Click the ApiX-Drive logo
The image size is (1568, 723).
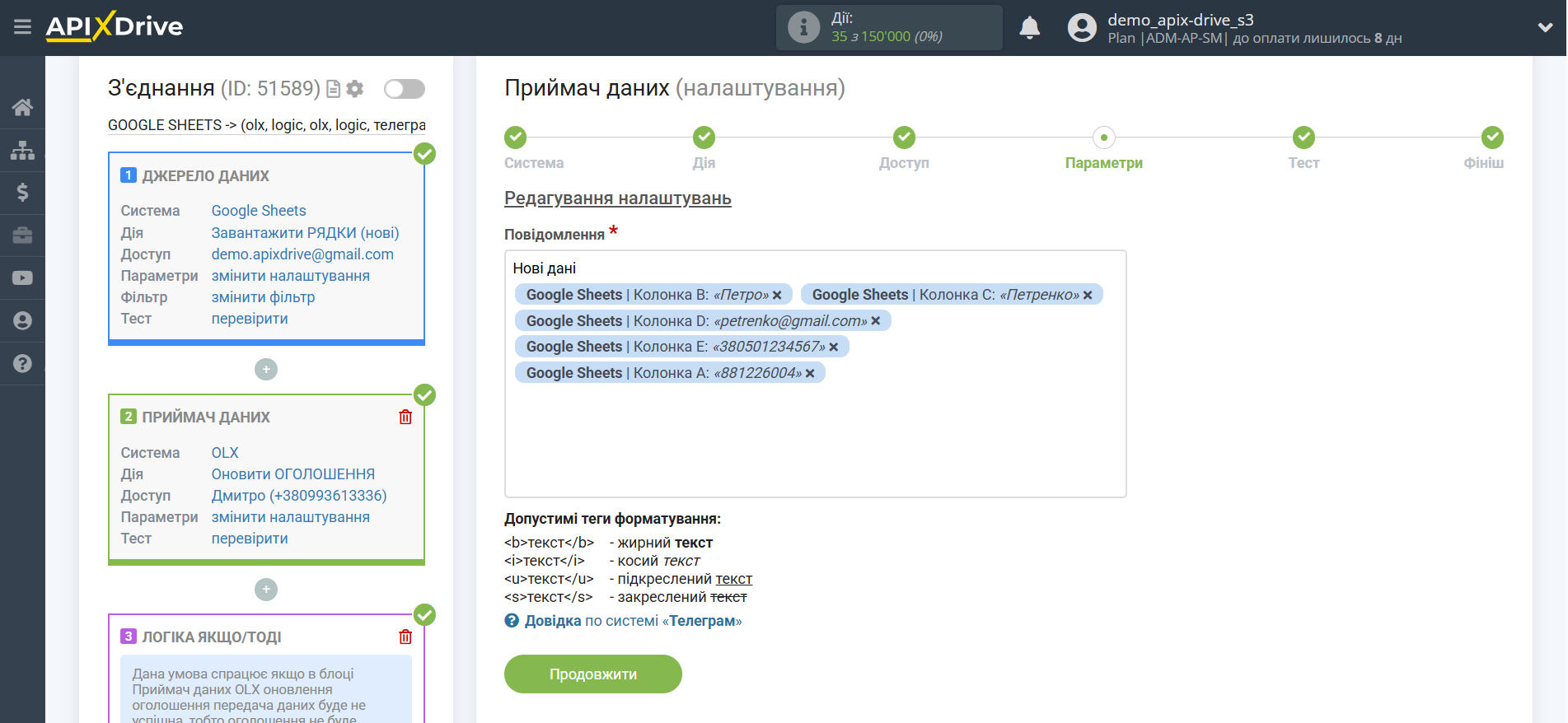tap(115, 26)
